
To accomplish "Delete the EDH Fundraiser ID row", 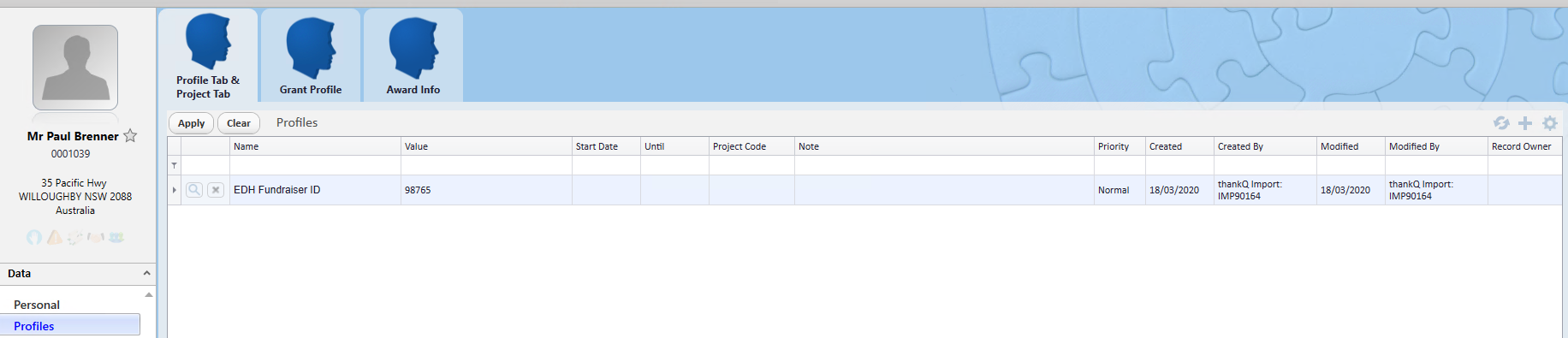I will pos(216,190).
